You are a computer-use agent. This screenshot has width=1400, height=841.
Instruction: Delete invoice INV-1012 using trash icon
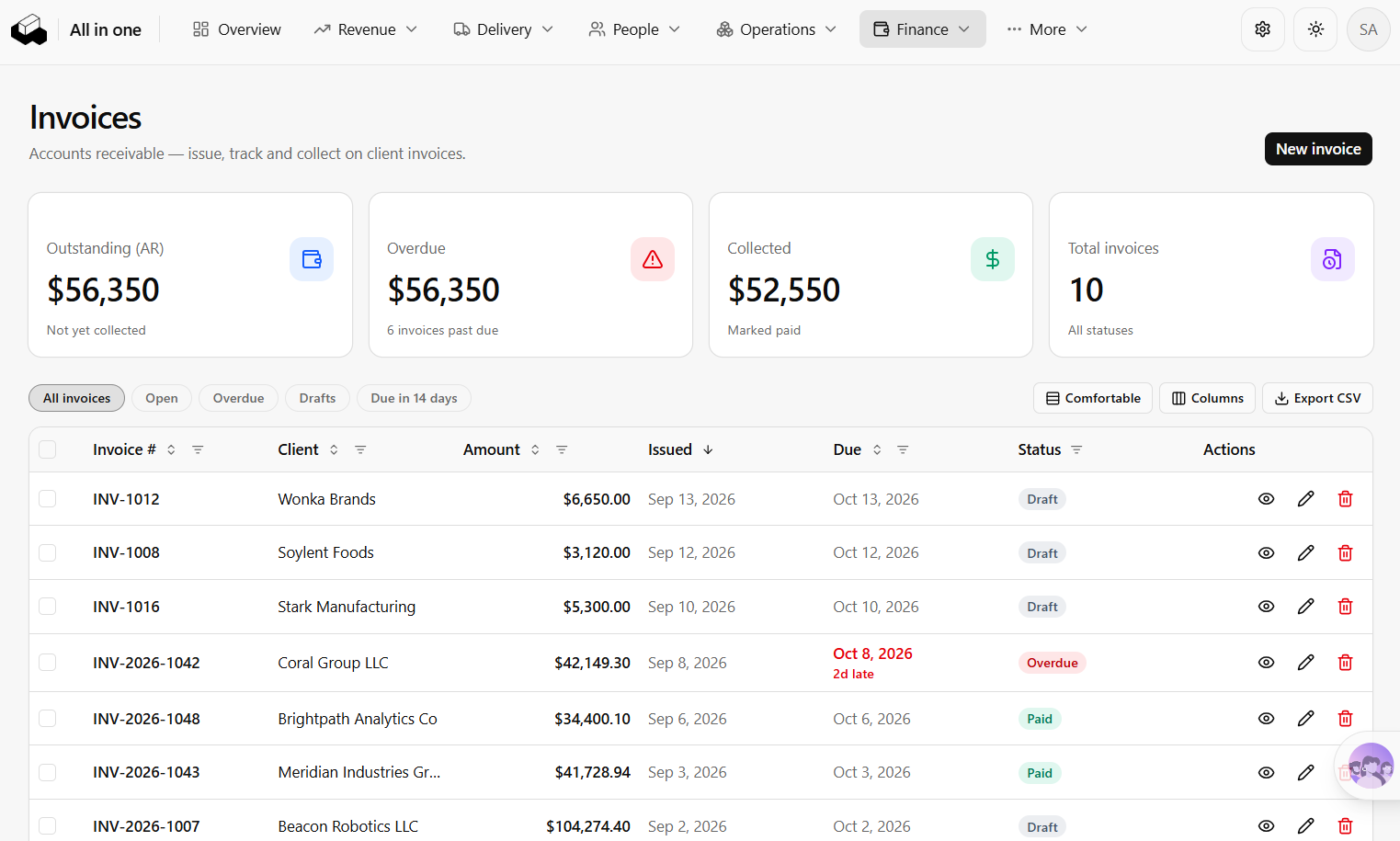click(x=1345, y=499)
